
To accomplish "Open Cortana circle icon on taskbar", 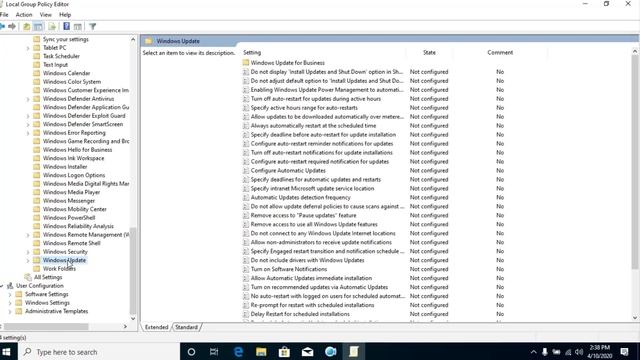I will point(191,351).
